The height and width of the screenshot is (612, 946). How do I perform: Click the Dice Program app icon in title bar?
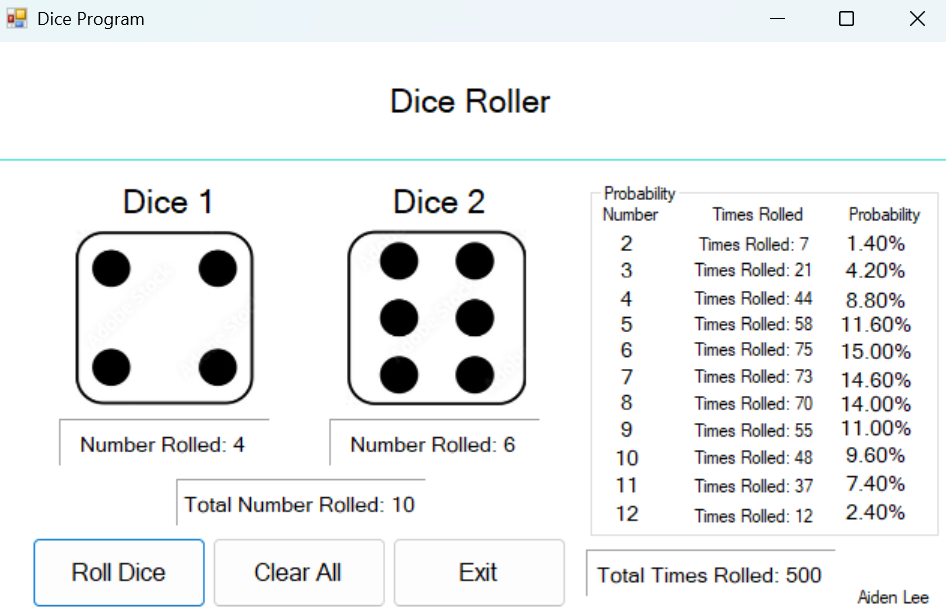click(x=17, y=19)
